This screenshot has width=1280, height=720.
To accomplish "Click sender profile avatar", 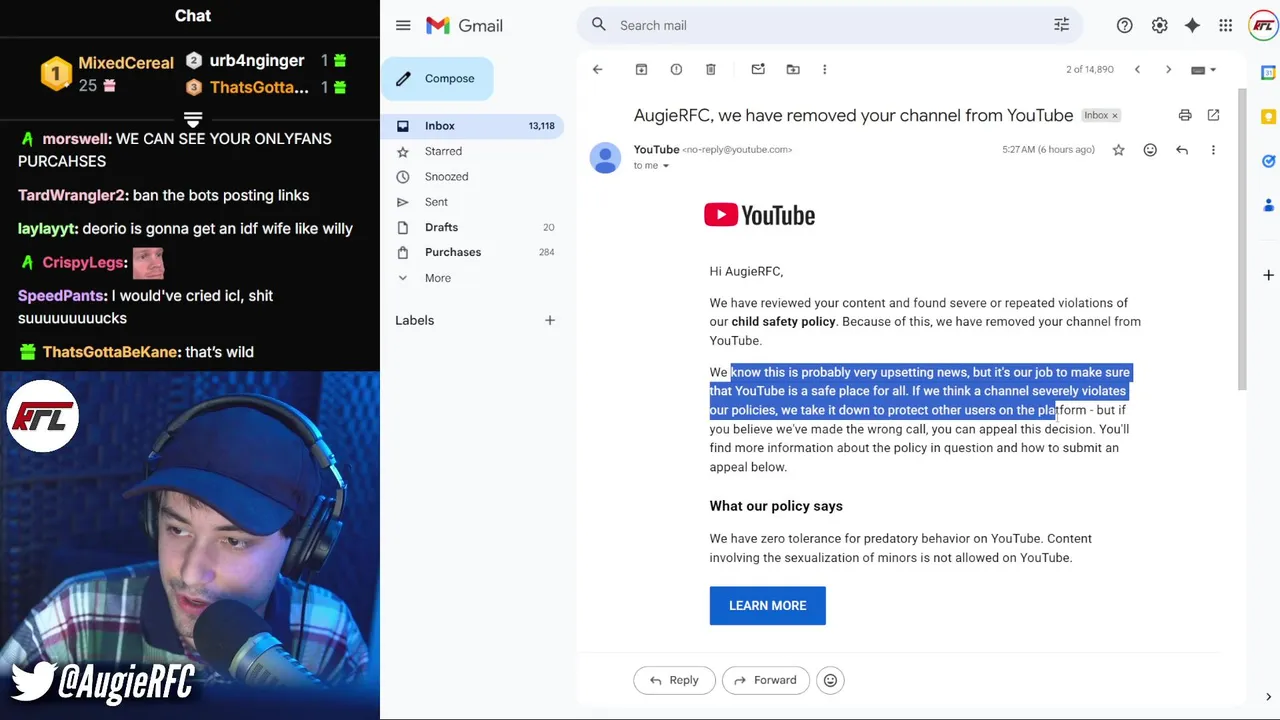I will pos(605,157).
